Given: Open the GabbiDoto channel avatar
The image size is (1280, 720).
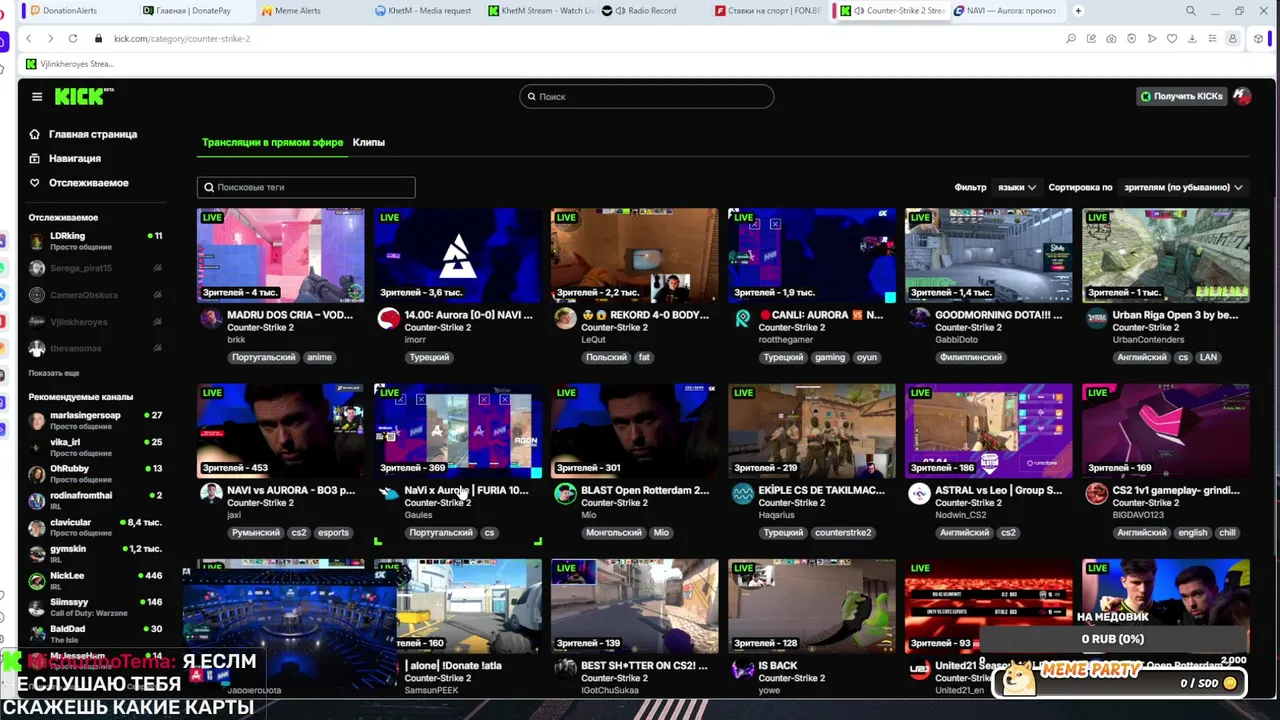Looking at the screenshot, I should (919, 319).
